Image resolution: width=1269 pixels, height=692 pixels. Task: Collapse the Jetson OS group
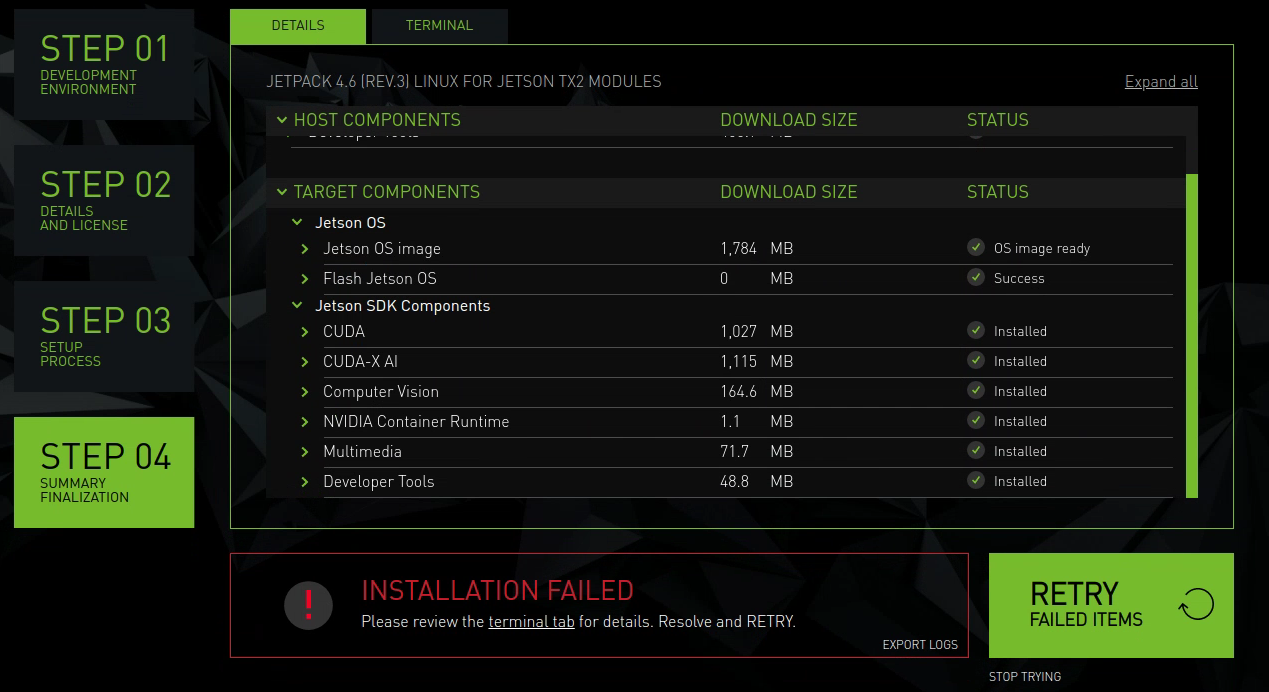pos(297,223)
